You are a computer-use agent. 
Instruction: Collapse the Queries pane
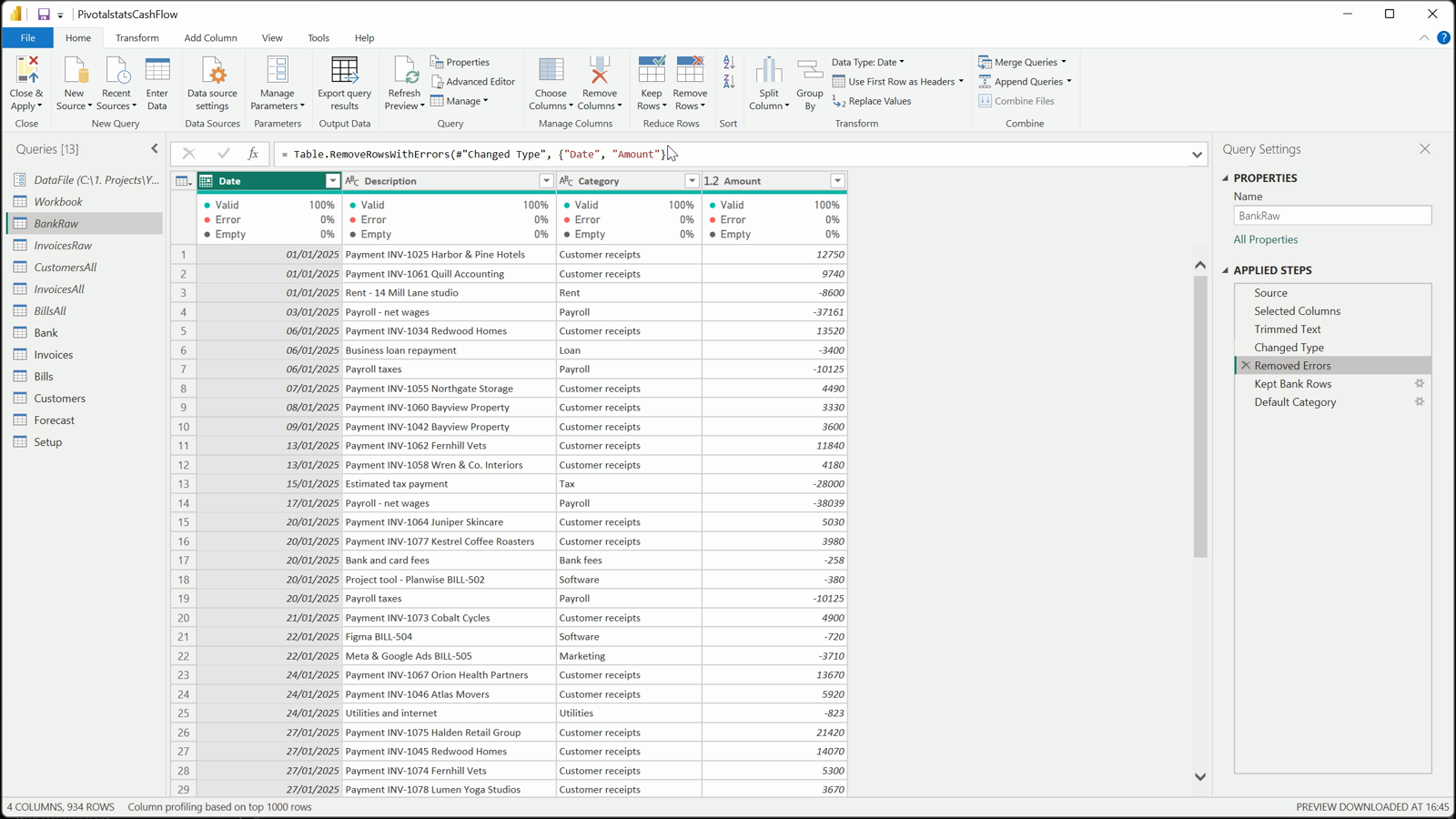pos(155,148)
